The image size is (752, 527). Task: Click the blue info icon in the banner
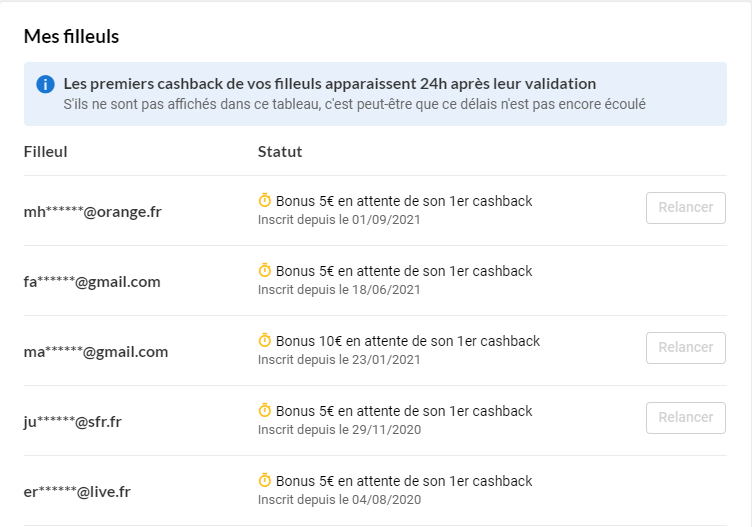(44, 84)
